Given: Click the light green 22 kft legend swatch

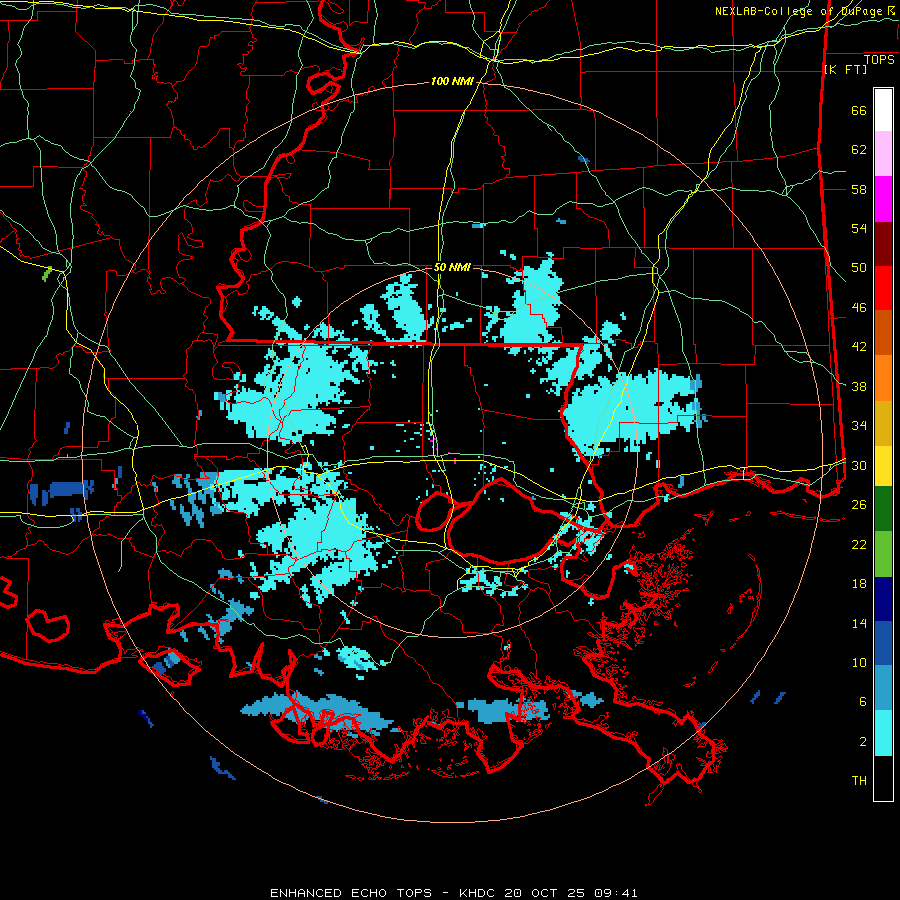Looking at the screenshot, I should tap(883, 554).
